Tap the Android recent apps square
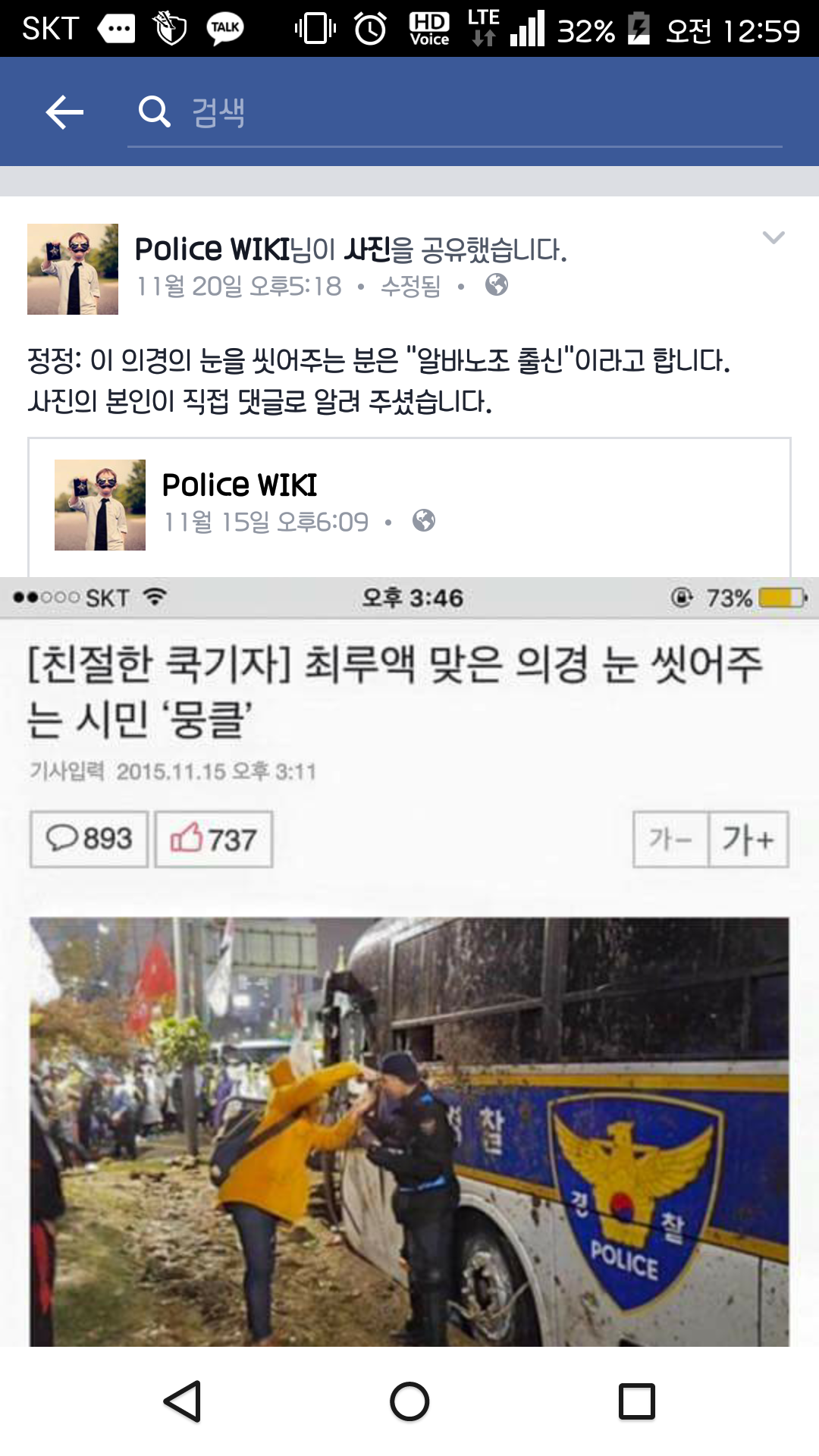819x1456 pixels. [637, 1401]
